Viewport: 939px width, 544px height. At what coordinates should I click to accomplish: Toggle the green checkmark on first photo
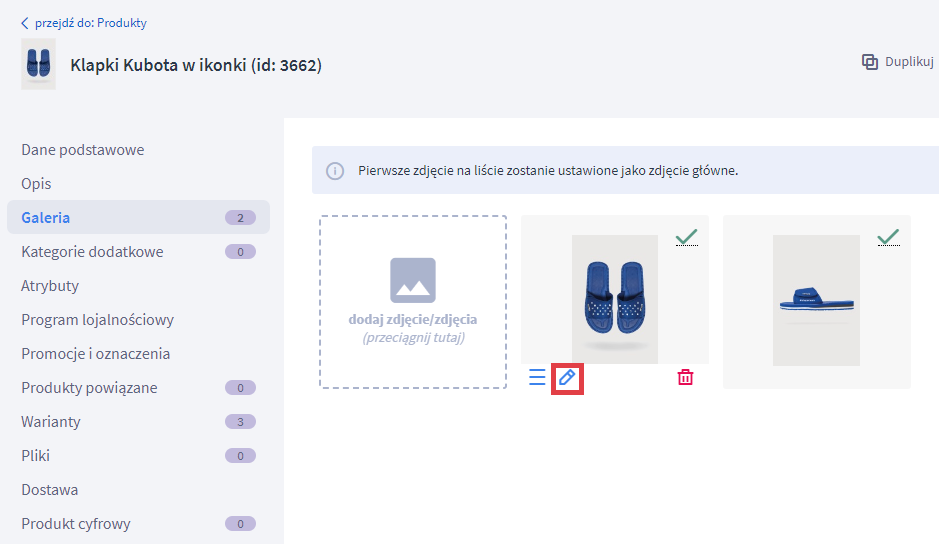686,237
